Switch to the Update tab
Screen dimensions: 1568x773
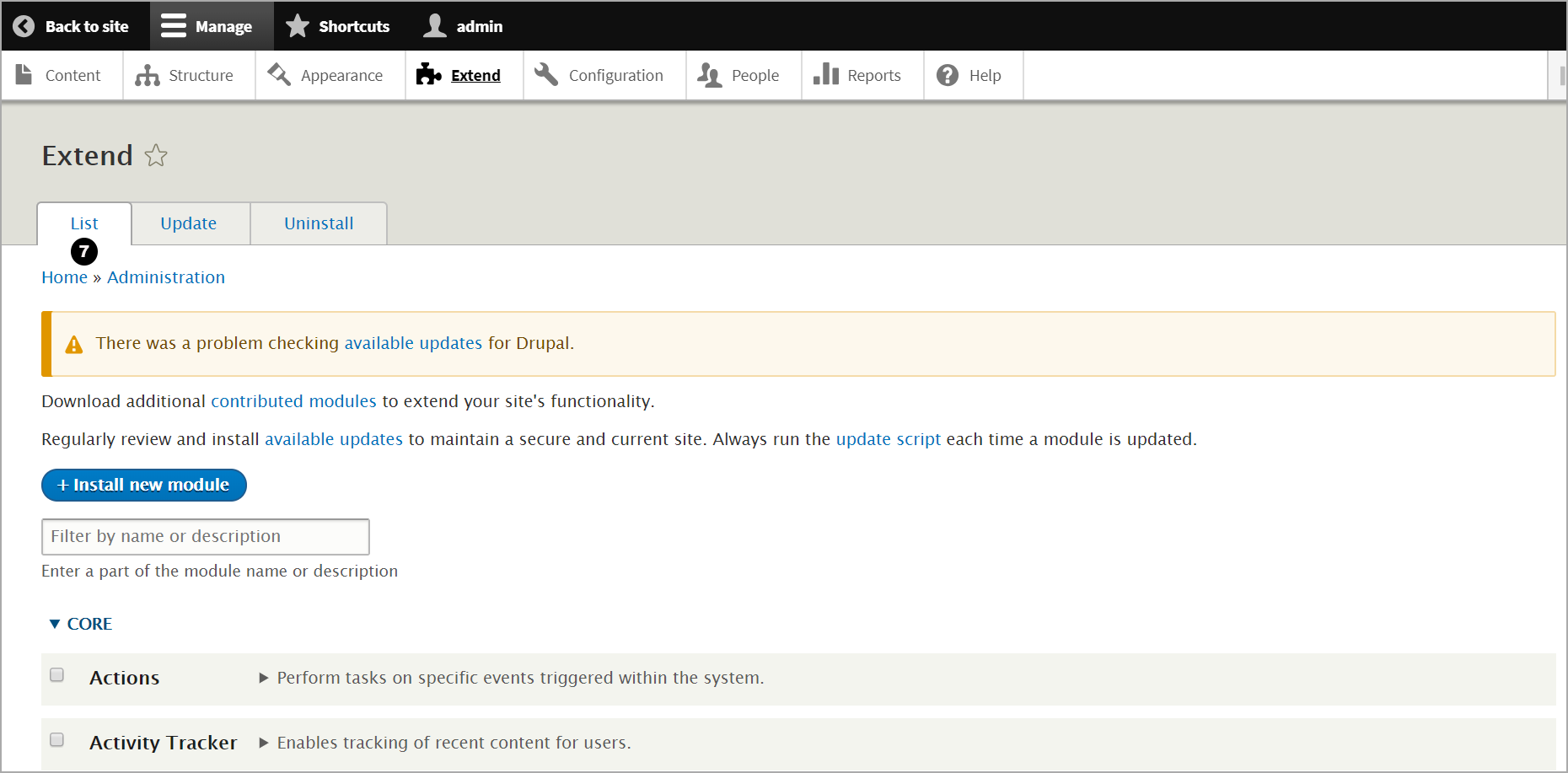coord(189,223)
